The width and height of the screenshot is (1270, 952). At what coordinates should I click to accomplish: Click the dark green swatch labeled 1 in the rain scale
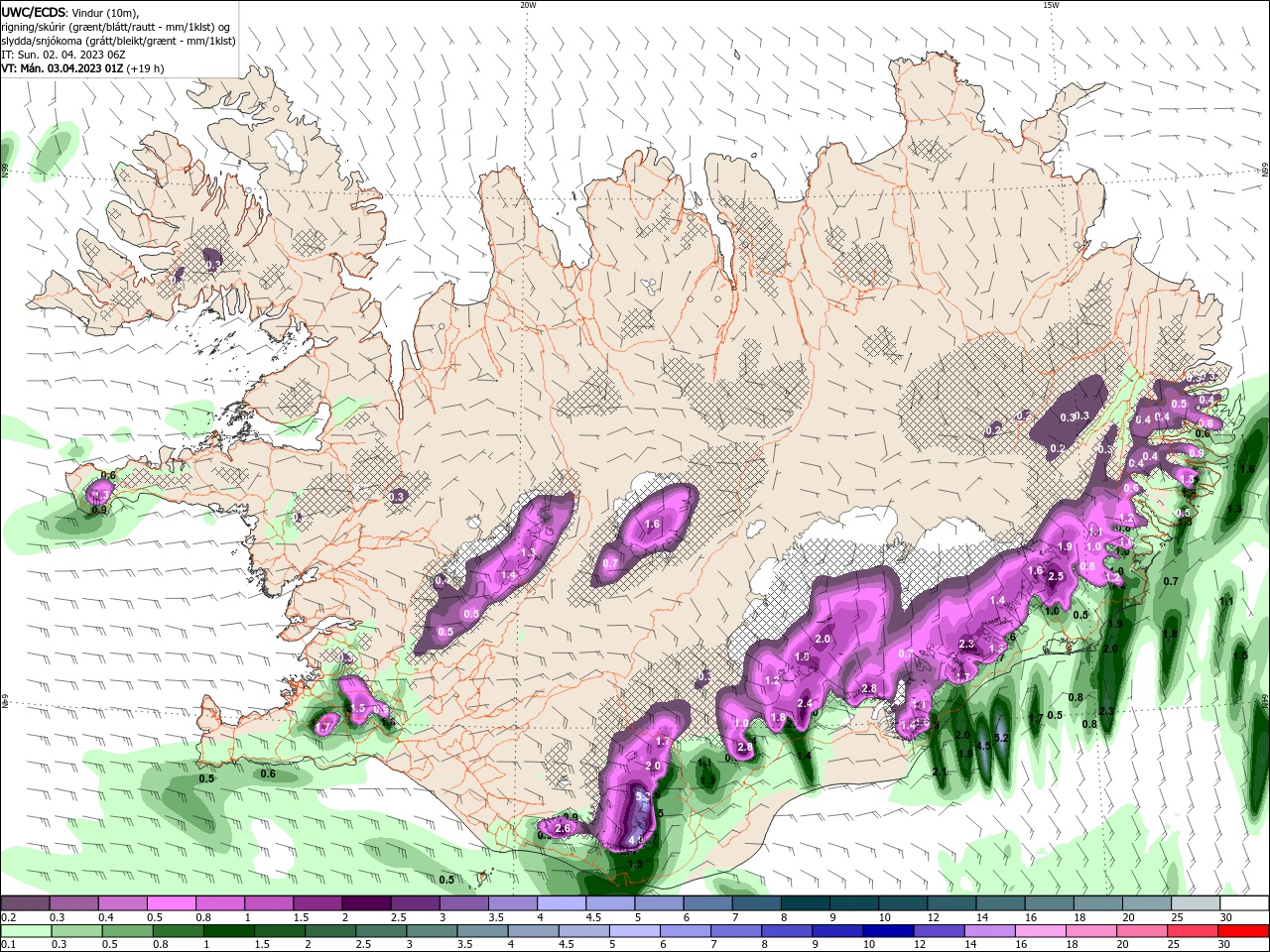pyautogui.click(x=229, y=931)
